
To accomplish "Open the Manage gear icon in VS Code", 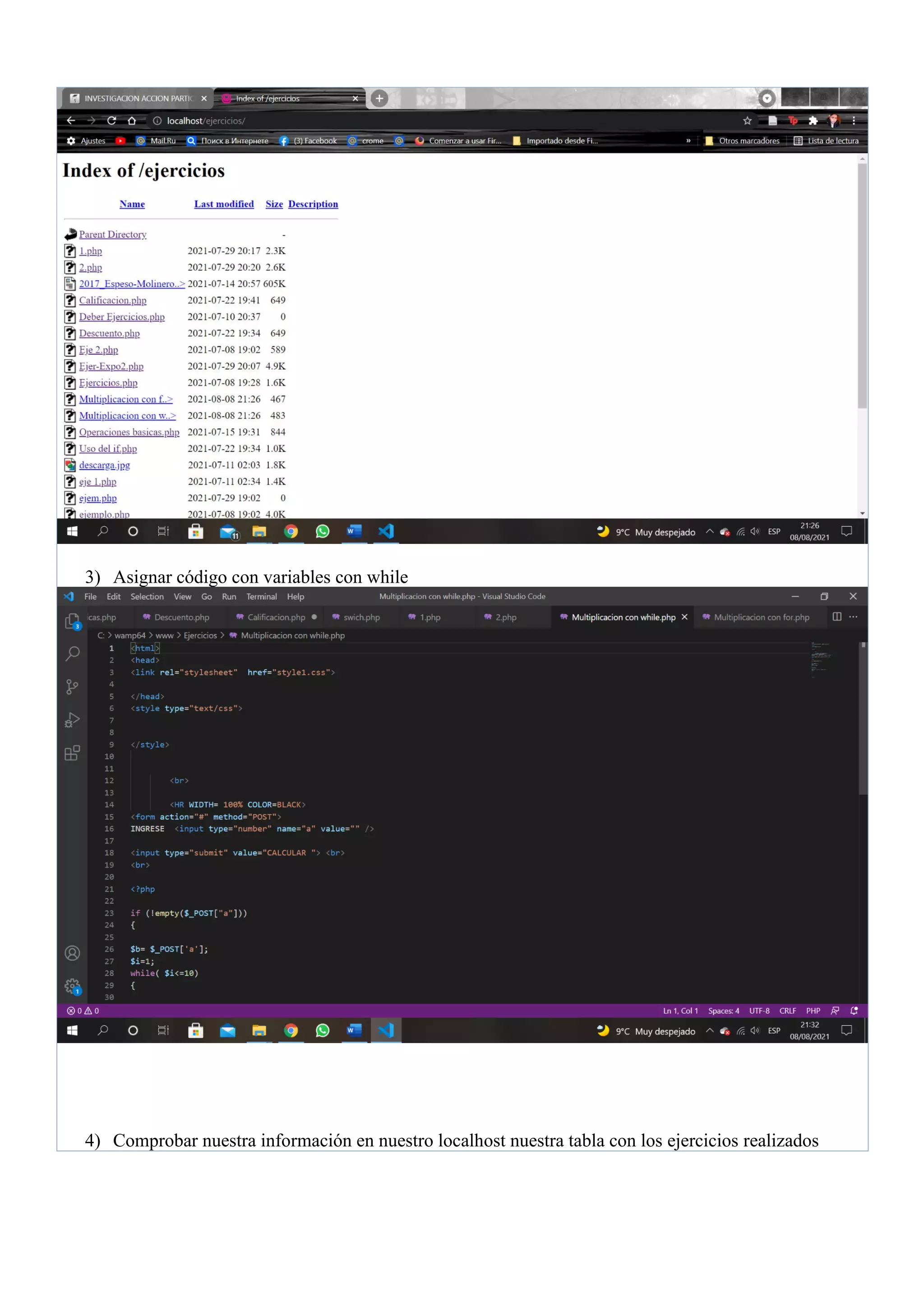I will coord(72,986).
